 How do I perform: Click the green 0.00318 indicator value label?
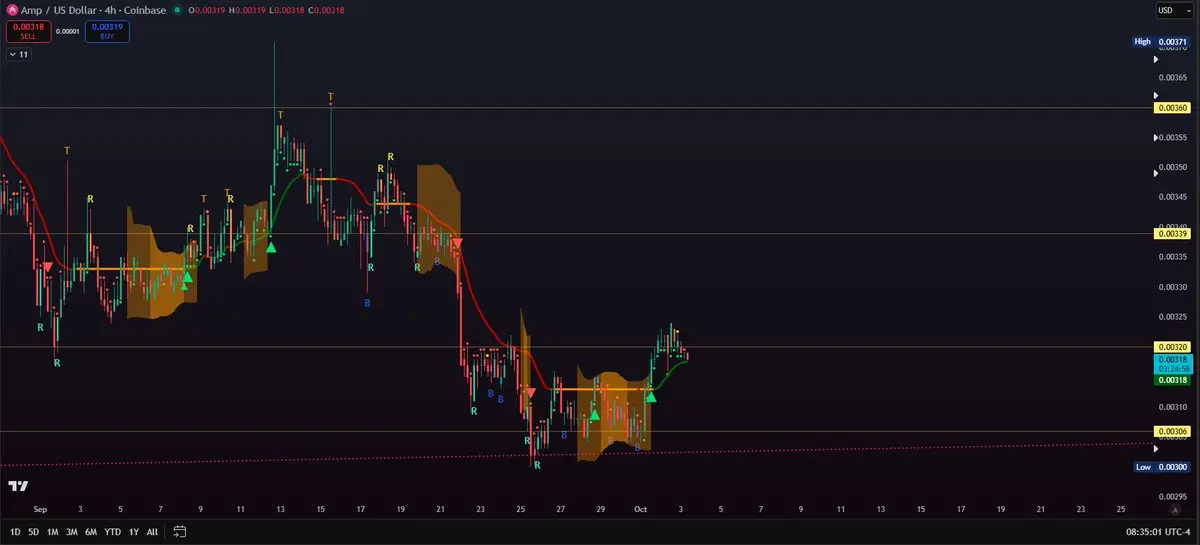[x=1172, y=380]
